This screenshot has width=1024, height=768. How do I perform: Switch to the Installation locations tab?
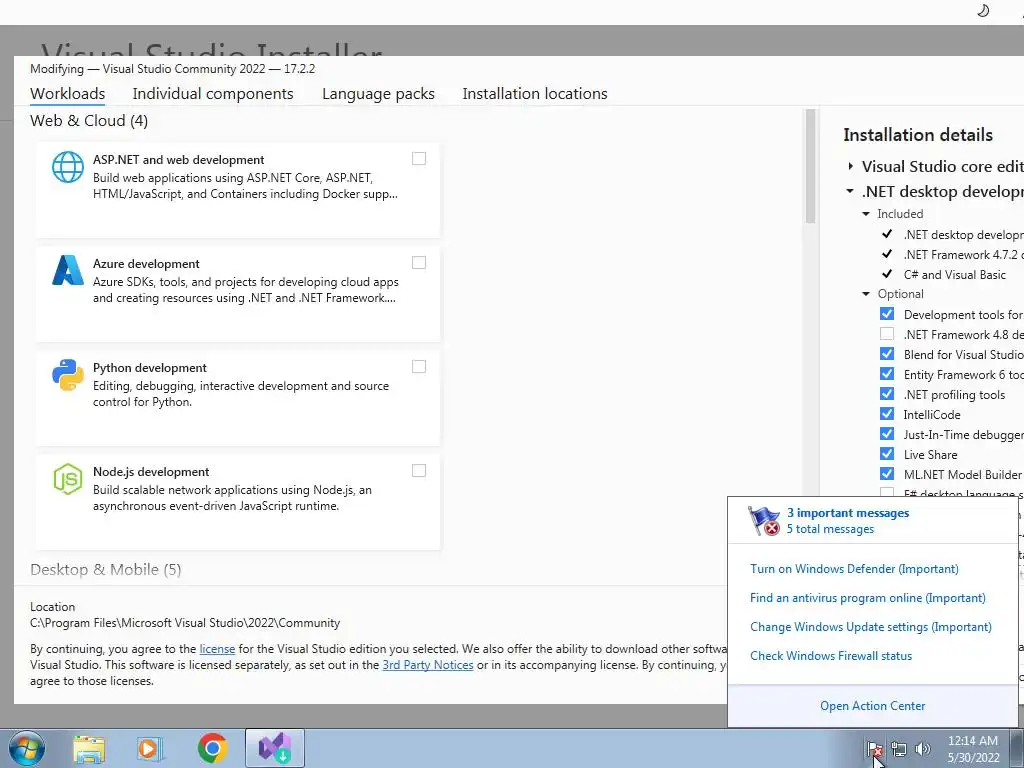[x=535, y=93]
